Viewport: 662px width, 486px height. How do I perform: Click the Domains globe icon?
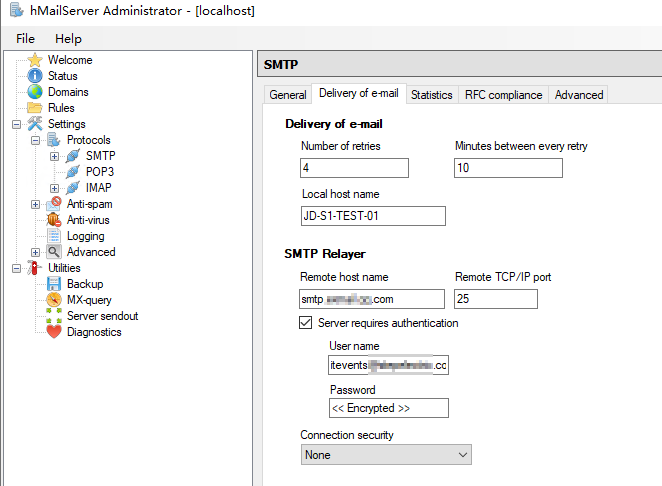pos(35,92)
